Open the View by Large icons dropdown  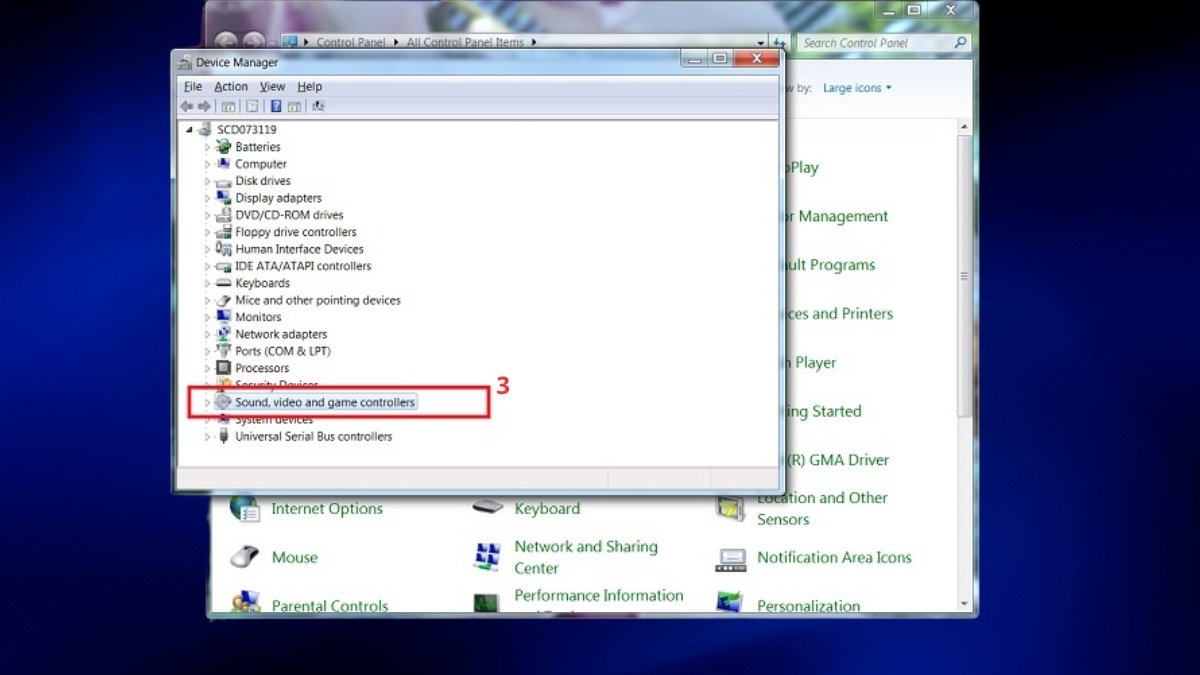point(857,88)
